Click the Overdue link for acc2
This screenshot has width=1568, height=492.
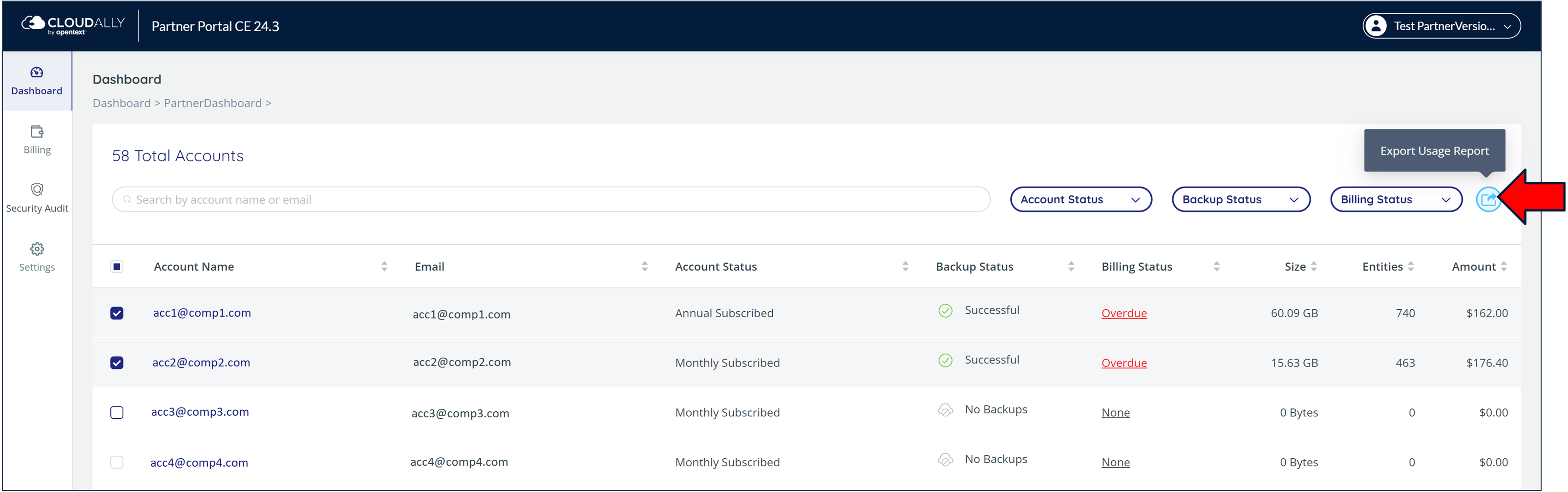click(1123, 363)
